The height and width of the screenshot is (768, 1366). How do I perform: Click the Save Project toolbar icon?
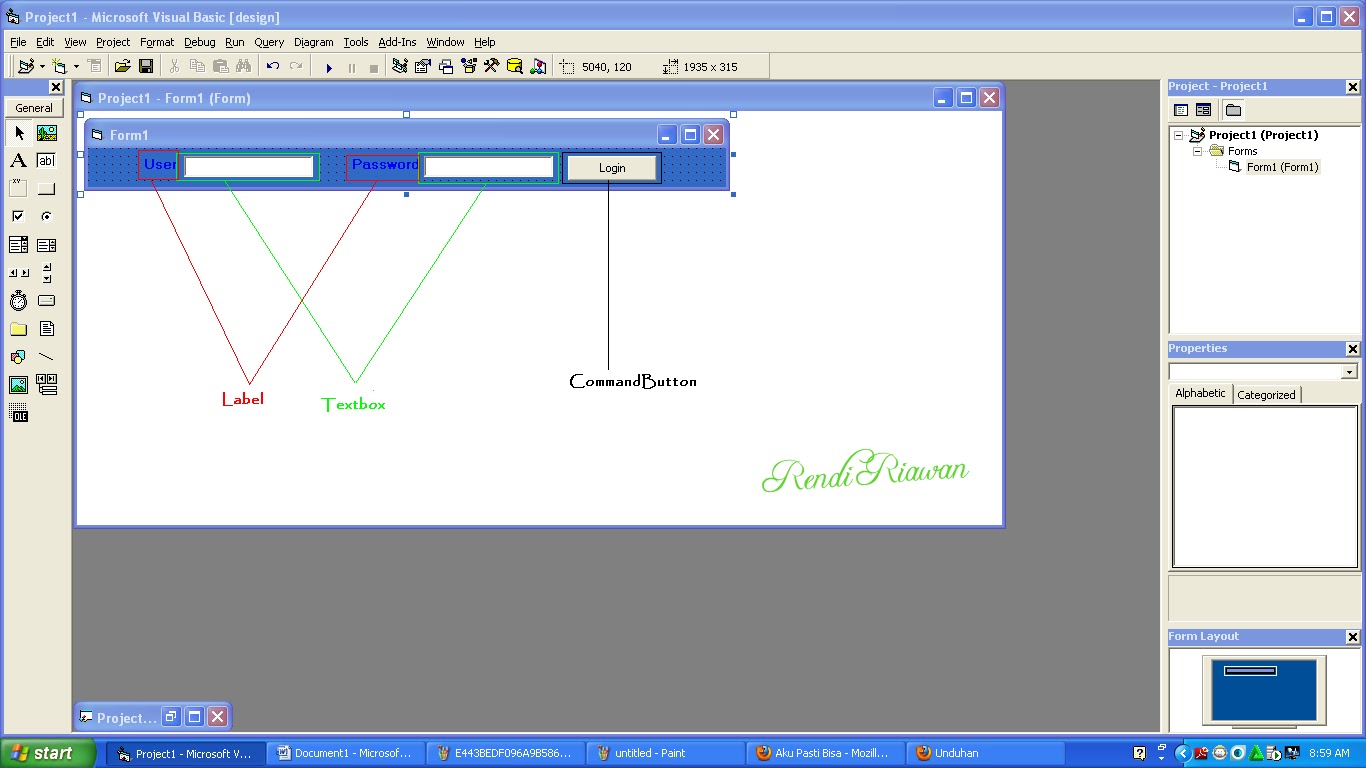(145, 66)
